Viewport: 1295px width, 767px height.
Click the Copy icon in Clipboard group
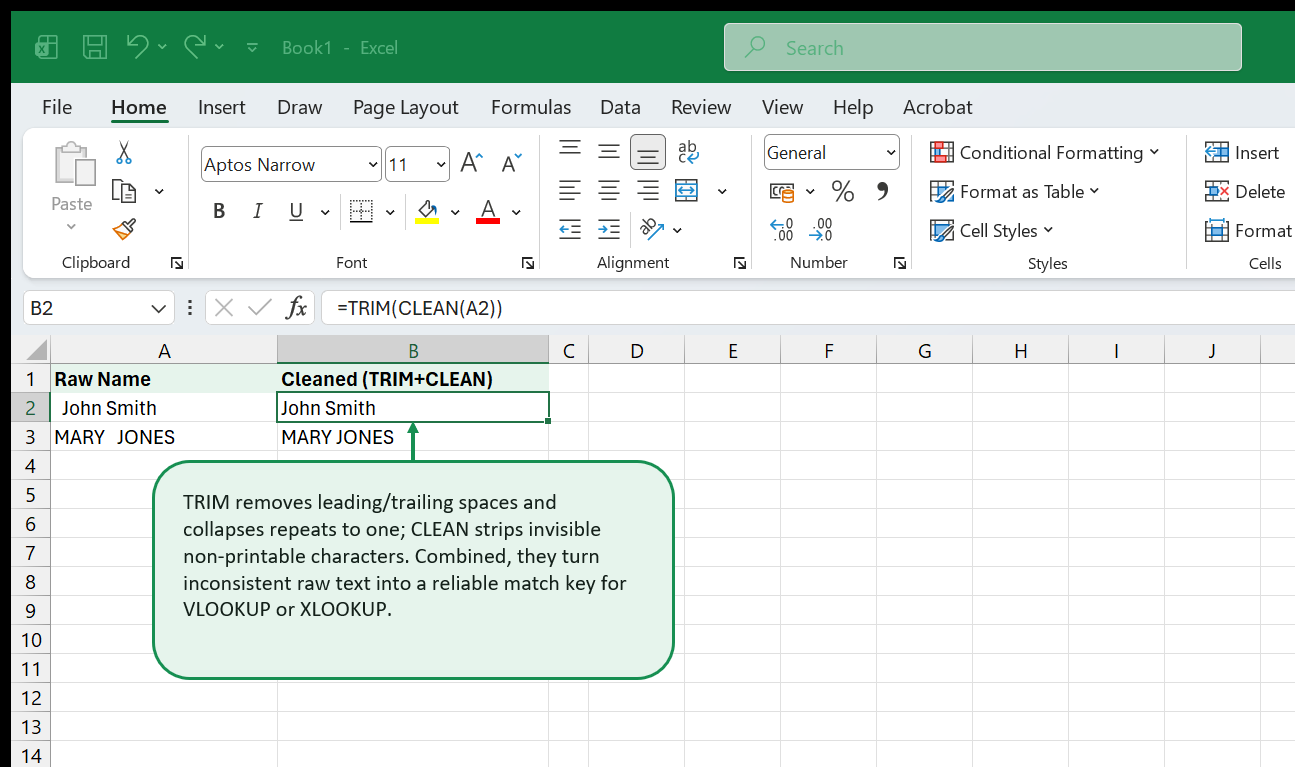coord(124,191)
